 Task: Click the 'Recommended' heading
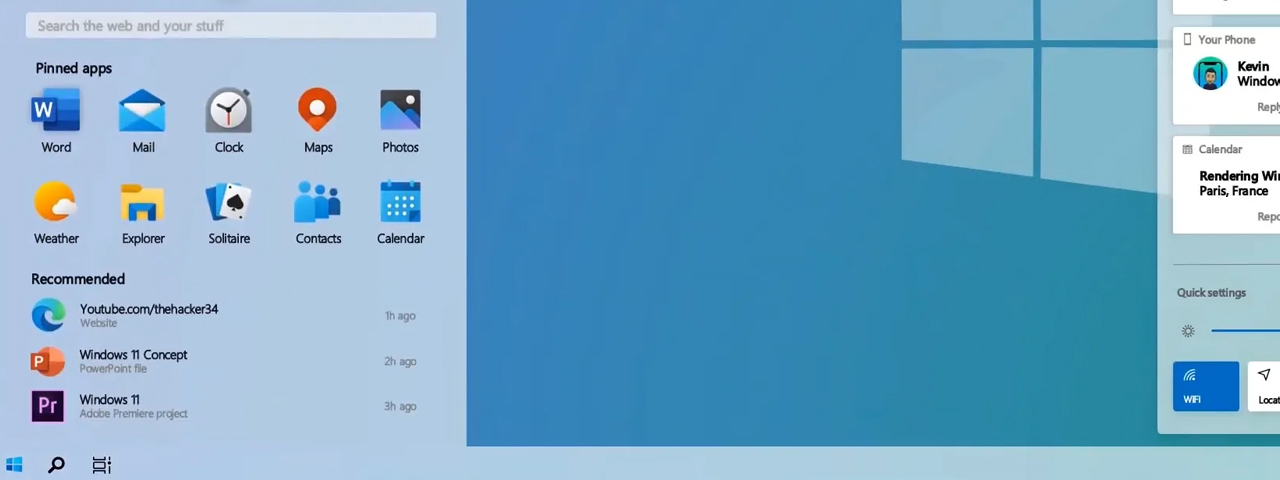pyautogui.click(x=78, y=279)
